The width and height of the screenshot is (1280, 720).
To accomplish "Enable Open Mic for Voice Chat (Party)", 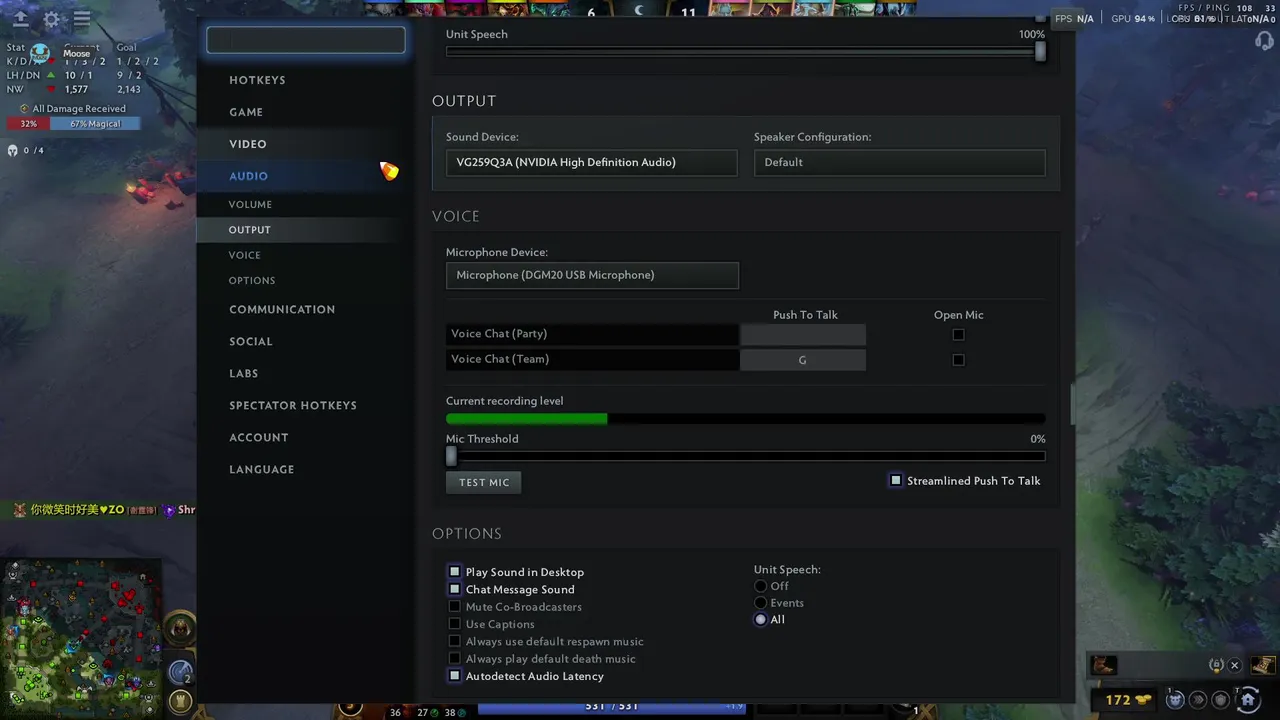I will 958,335.
